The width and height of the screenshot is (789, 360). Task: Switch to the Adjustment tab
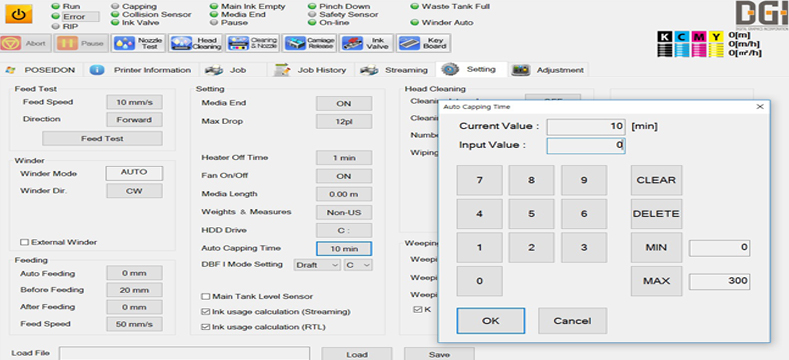tap(548, 70)
